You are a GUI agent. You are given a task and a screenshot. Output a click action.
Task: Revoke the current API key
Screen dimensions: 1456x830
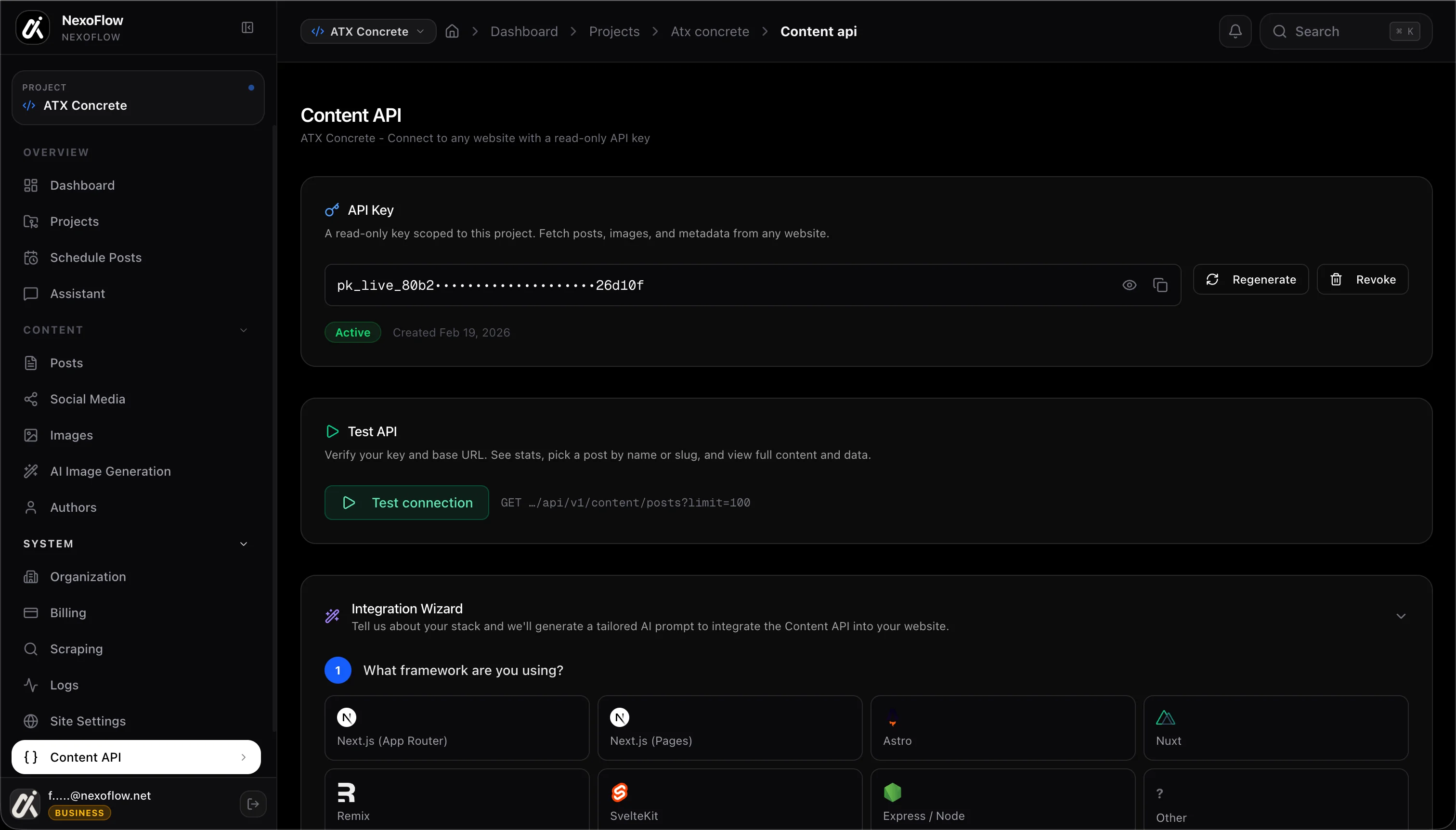1364,279
